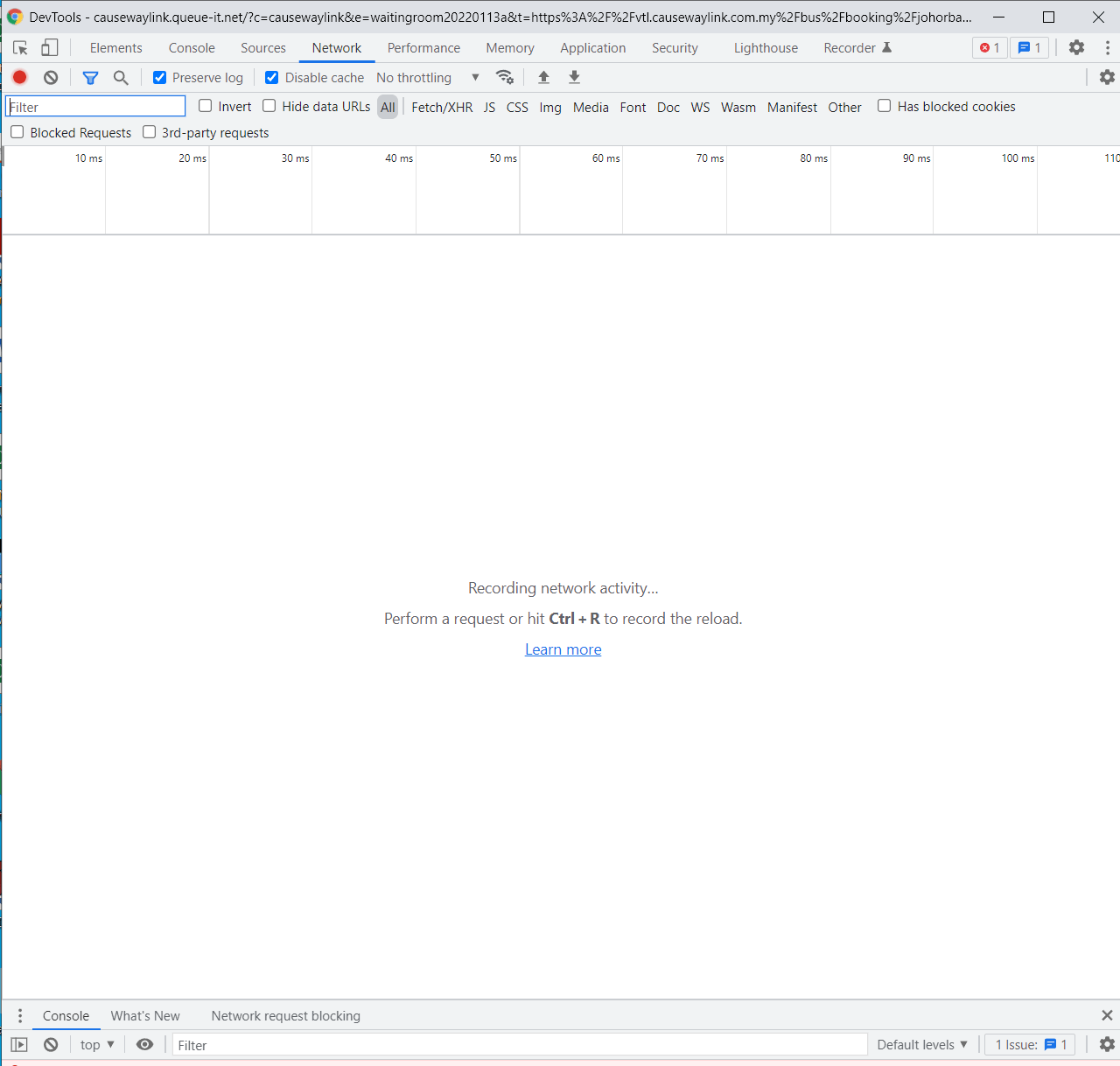
Task: Follow the Learn more link
Action: [x=563, y=649]
